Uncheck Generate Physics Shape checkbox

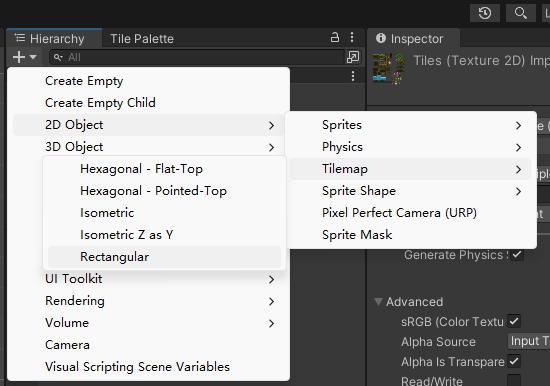(x=516, y=254)
